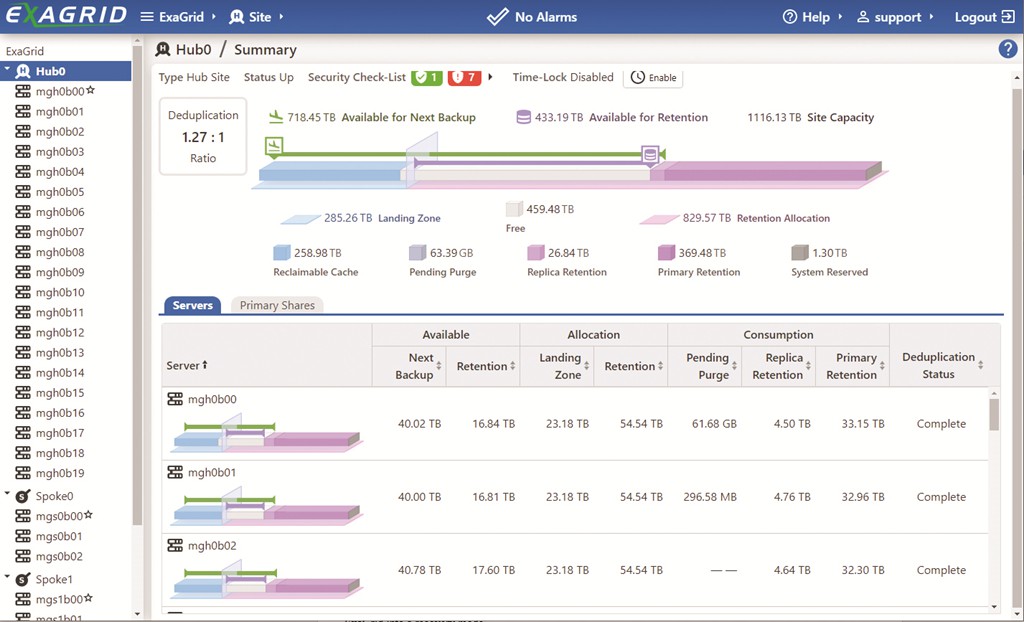Select mgs0b02 in the tree
Image resolution: width=1024 pixels, height=622 pixels.
click(x=59, y=556)
